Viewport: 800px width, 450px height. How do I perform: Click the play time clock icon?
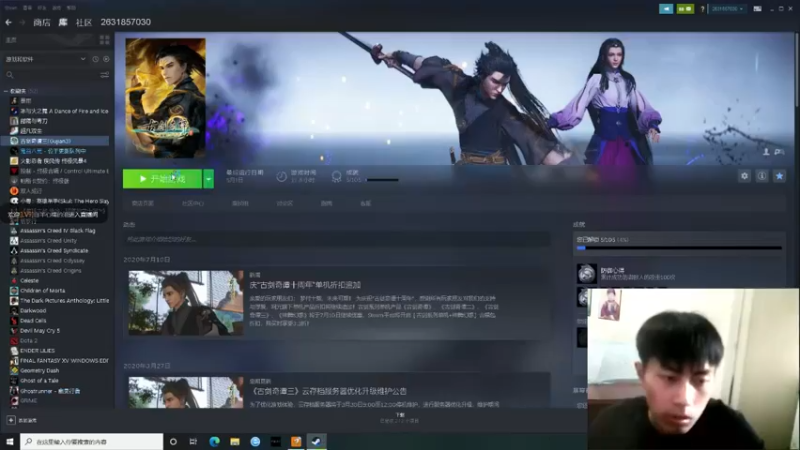[282, 177]
